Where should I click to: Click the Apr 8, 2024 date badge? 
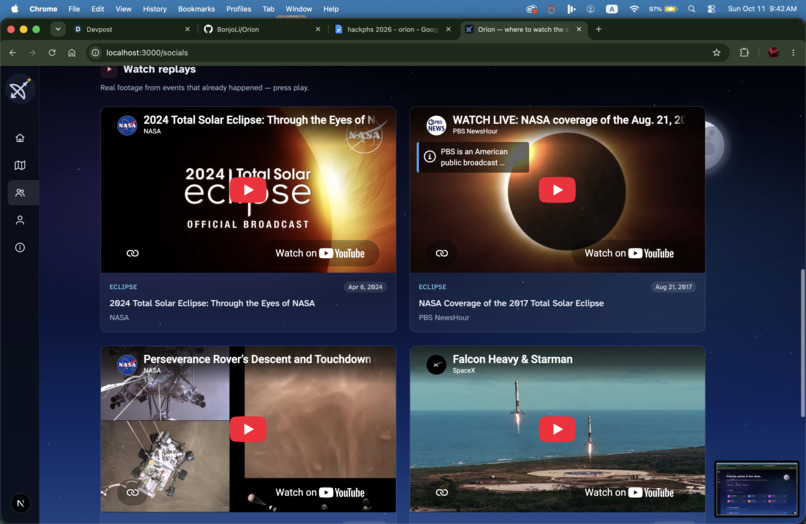pyautogui.click(x=365, y=287)
